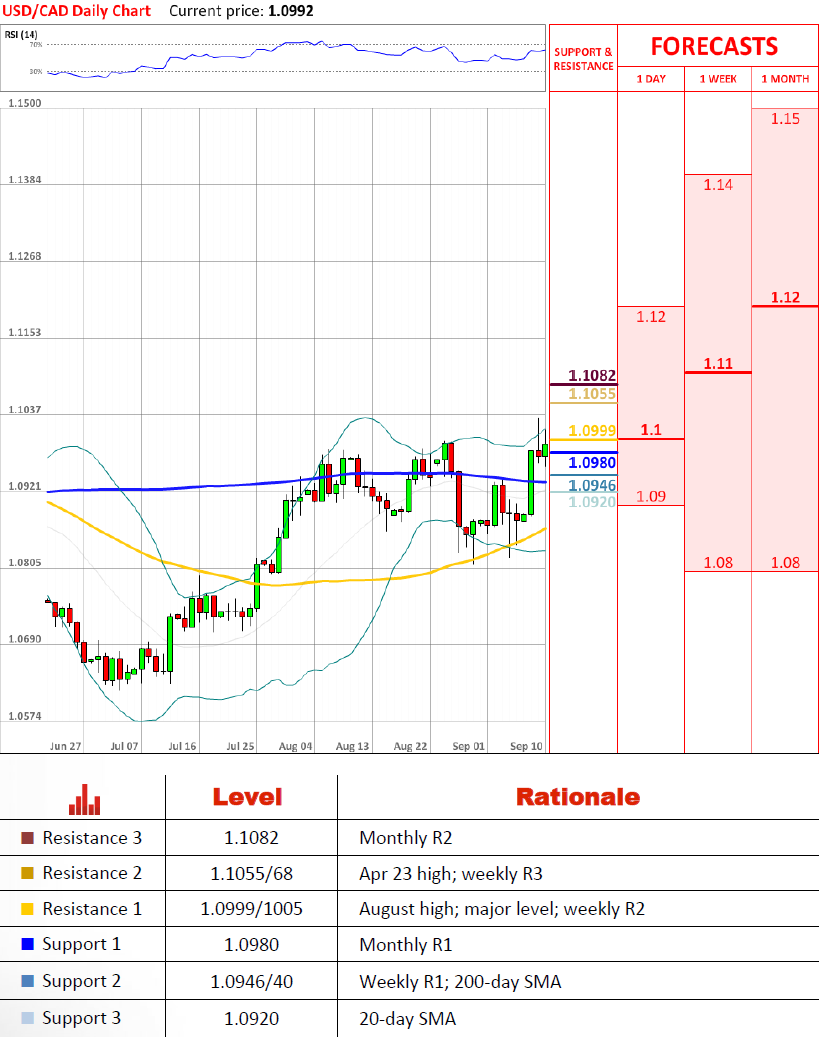Click the Level column header
The width and height of the screenshot is (819, 1037).
coord(247,797)
